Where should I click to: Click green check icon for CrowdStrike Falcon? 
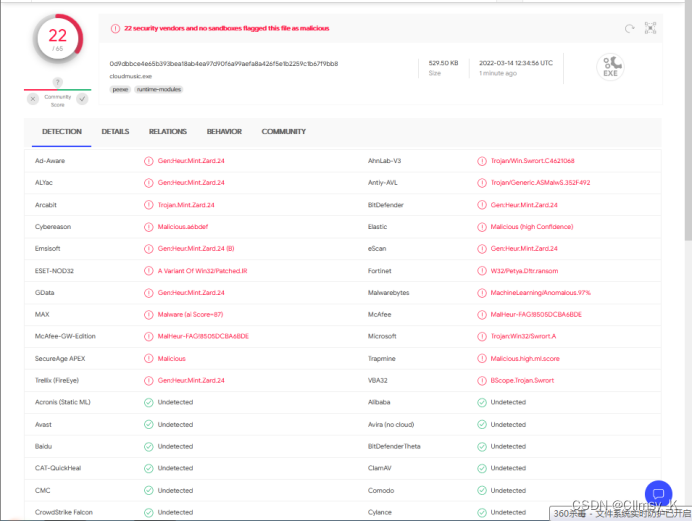click(148, 513)
